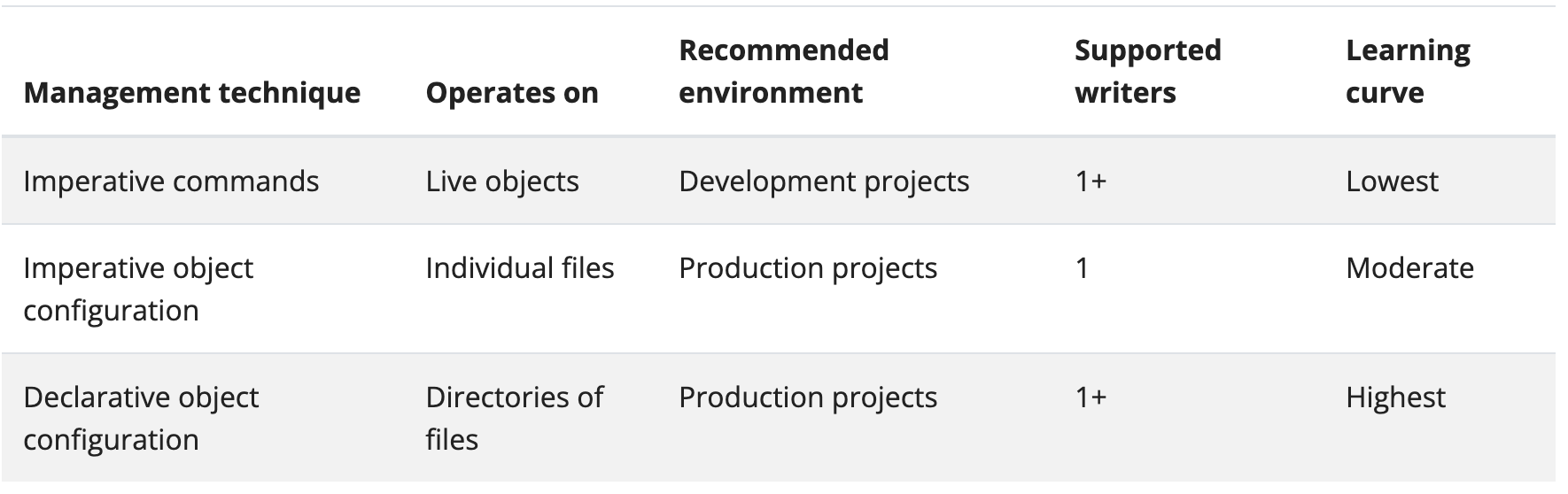1568x494 pixels.
Task: Select the Directories of files cell
Action: (514, 419)
